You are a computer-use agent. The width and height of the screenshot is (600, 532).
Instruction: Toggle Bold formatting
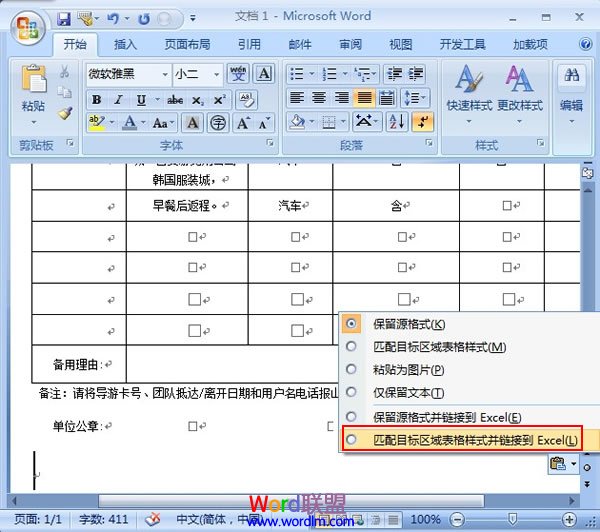[96, 100]
